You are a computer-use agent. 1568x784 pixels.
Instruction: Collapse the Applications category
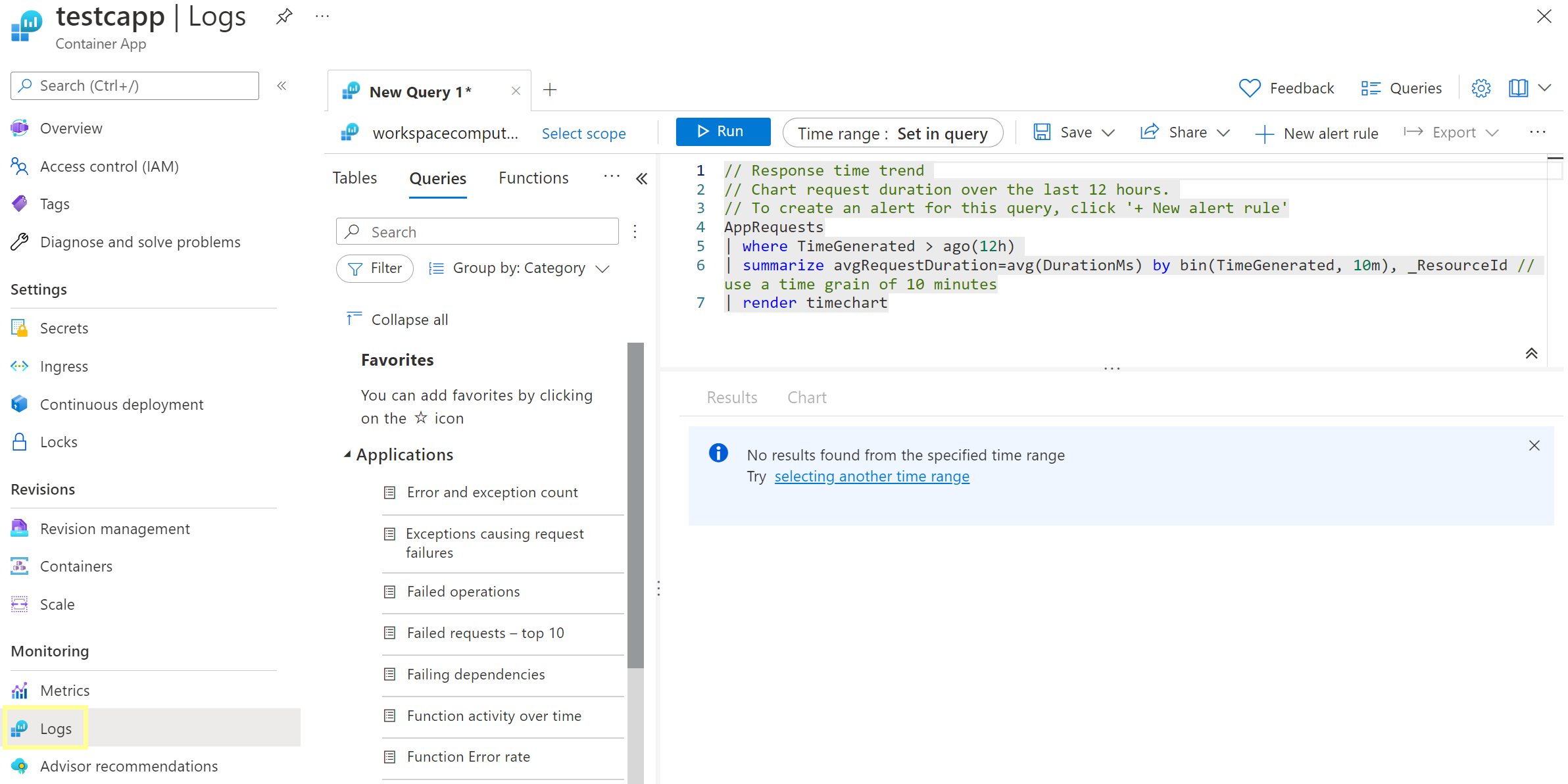coord(347,454)
